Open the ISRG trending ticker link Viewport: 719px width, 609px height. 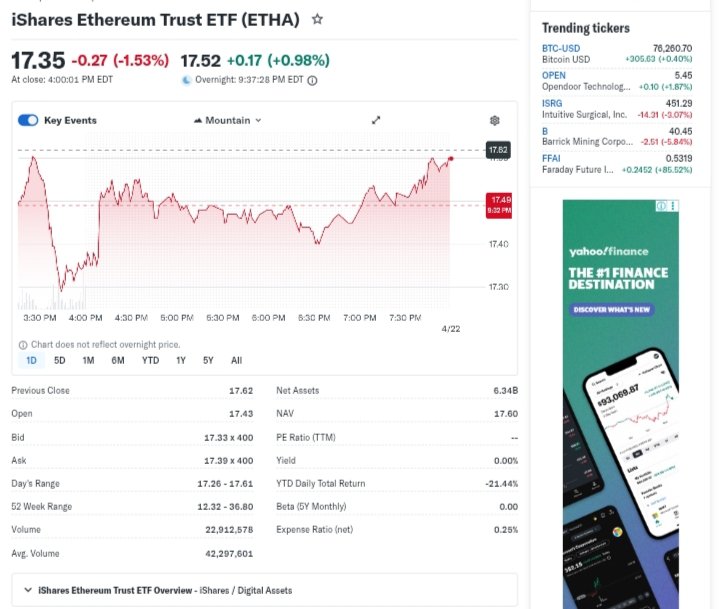tap(552, 103)
